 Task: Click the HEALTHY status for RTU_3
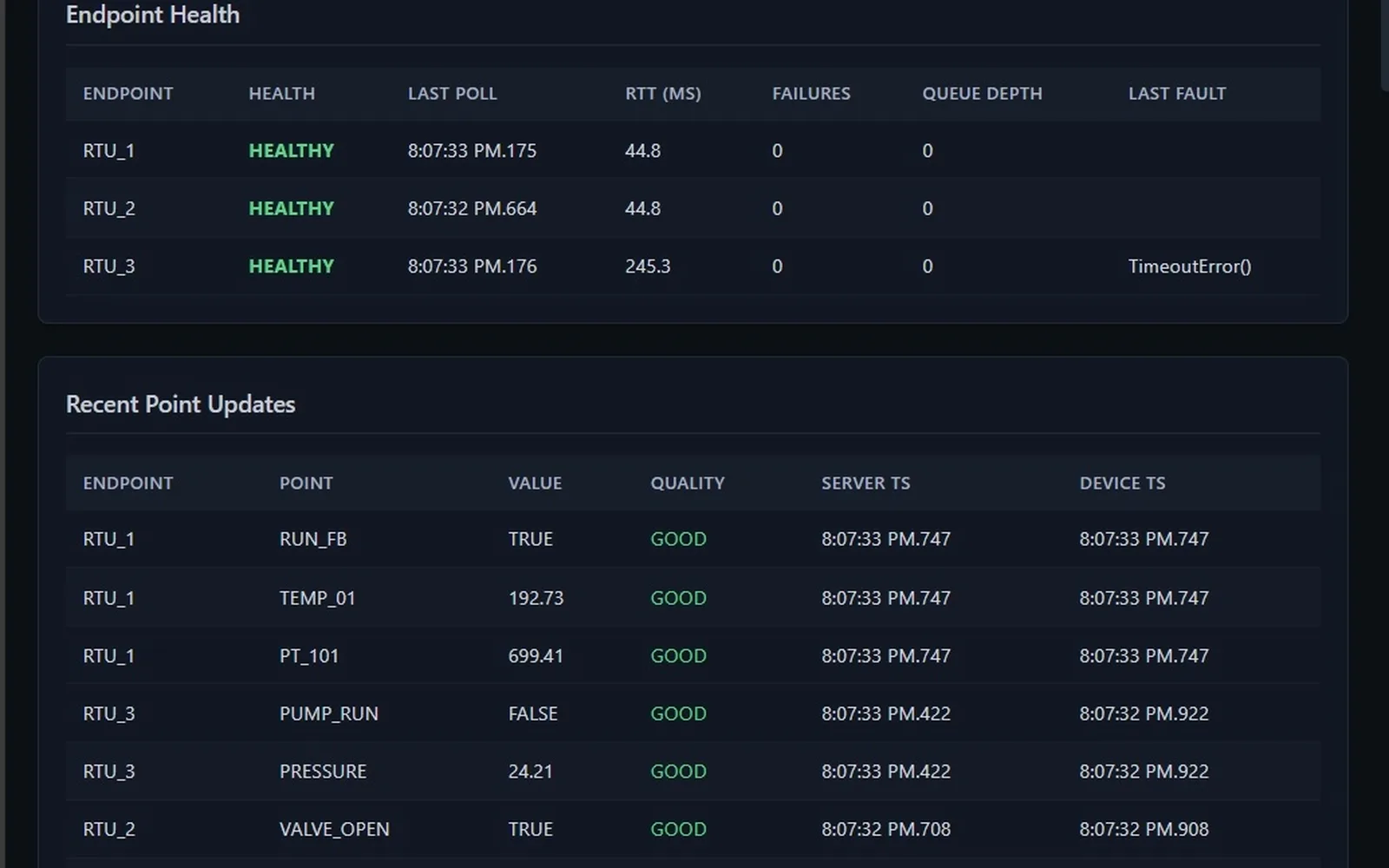(x=291, y=266)
